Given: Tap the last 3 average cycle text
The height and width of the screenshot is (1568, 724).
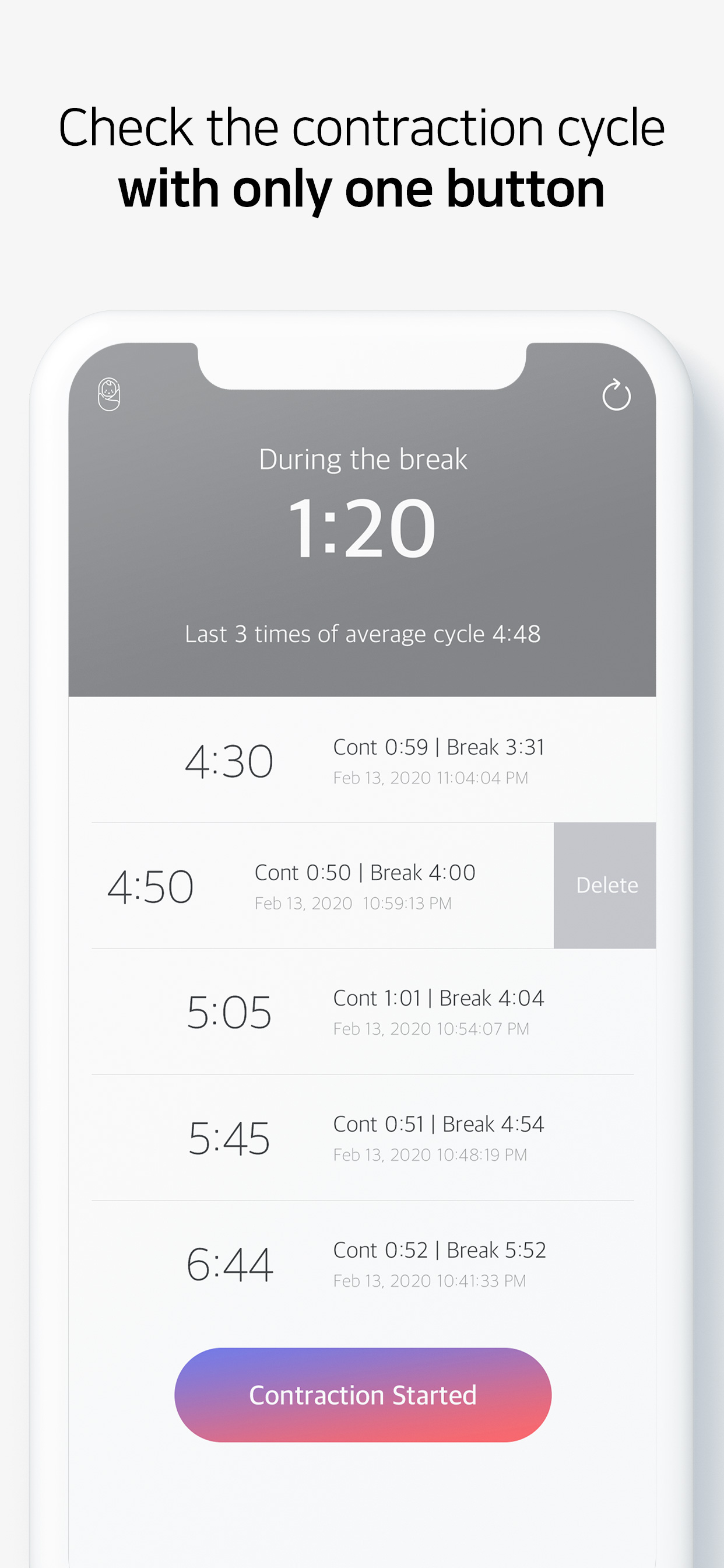Looking at the screenshot, I should 363,634.
